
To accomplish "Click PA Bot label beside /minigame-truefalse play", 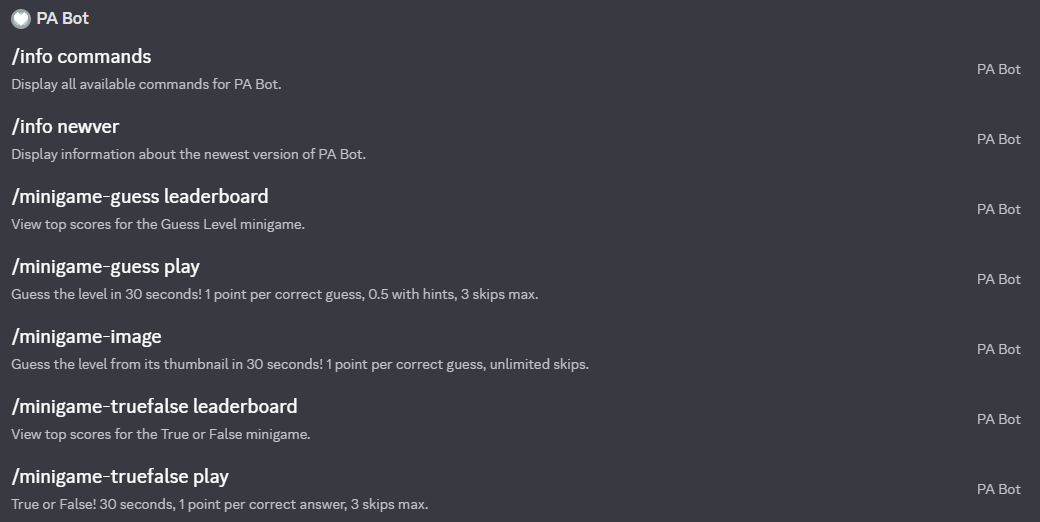I will click(998, 490).
